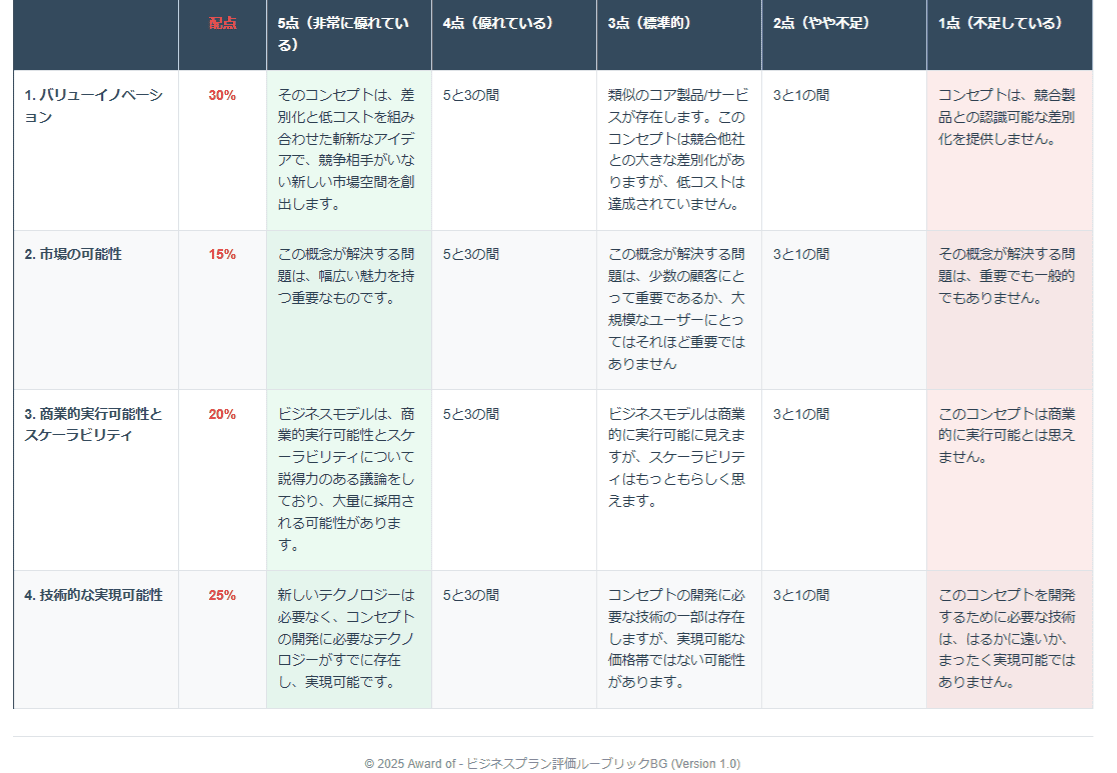Select the green 5-point cell for バリューイノベーション
This screenshot has width=1117, height=773.
pyautogui.click(x=349, y=150)
